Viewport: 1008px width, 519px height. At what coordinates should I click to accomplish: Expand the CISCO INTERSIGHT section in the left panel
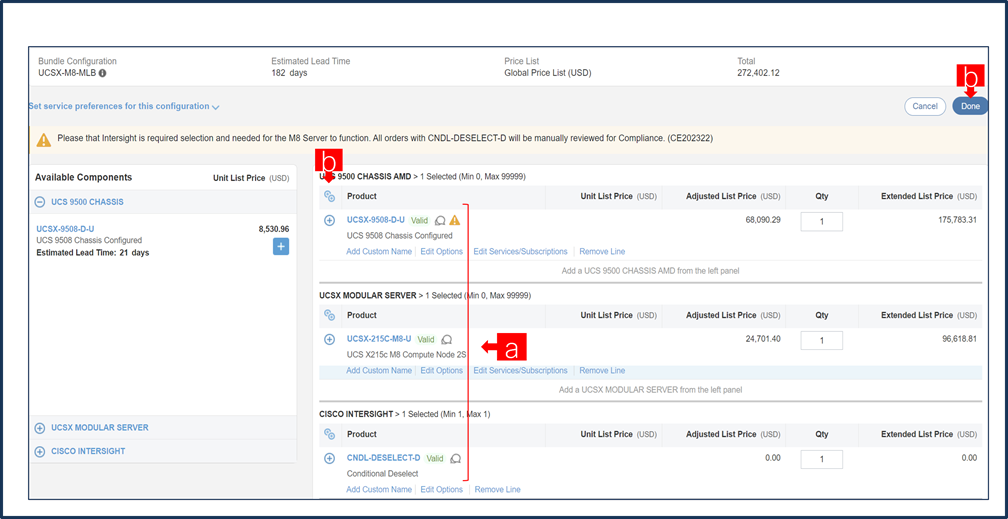coord(40,451)
